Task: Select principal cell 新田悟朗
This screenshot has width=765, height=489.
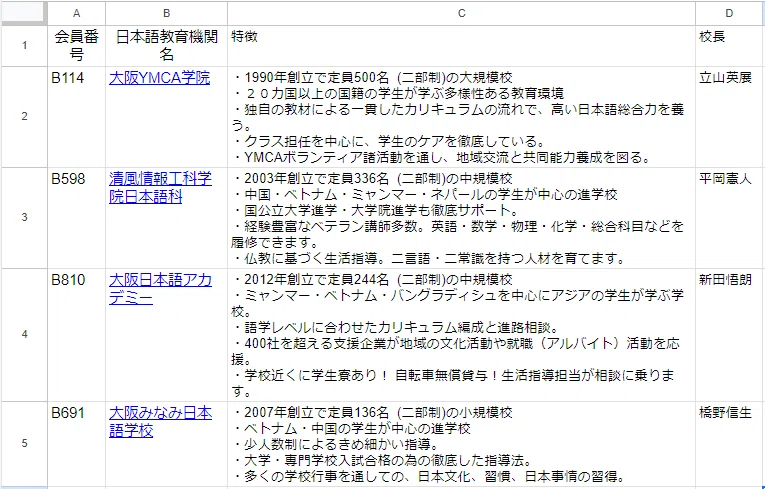Action: pyautogui.click(x=730, y=335)
